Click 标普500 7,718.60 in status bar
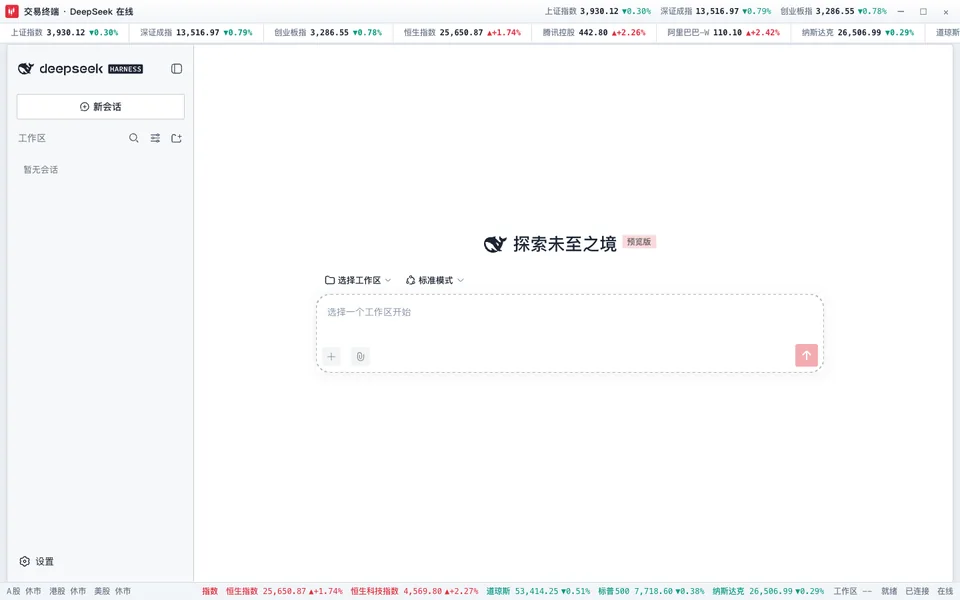Image resolution: width=960 pixels, height=600 pixels. coord(651,591)
